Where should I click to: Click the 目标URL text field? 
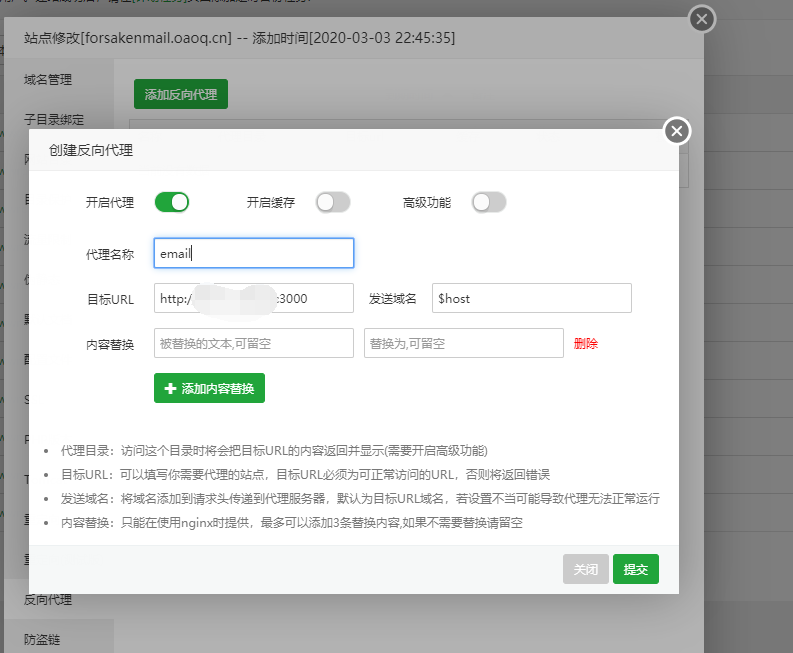[x=254, y=298]
